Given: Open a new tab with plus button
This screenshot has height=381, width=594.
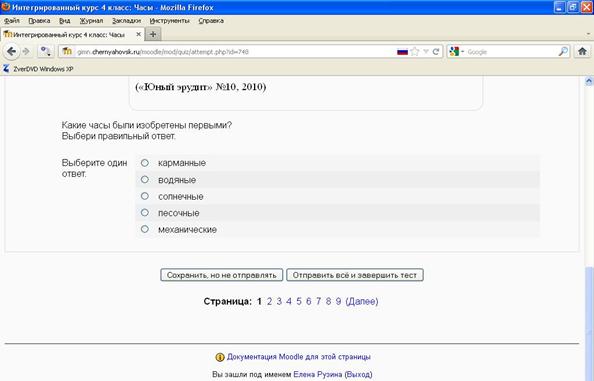Looking at the screenshot, I should (x=153, y=34).
